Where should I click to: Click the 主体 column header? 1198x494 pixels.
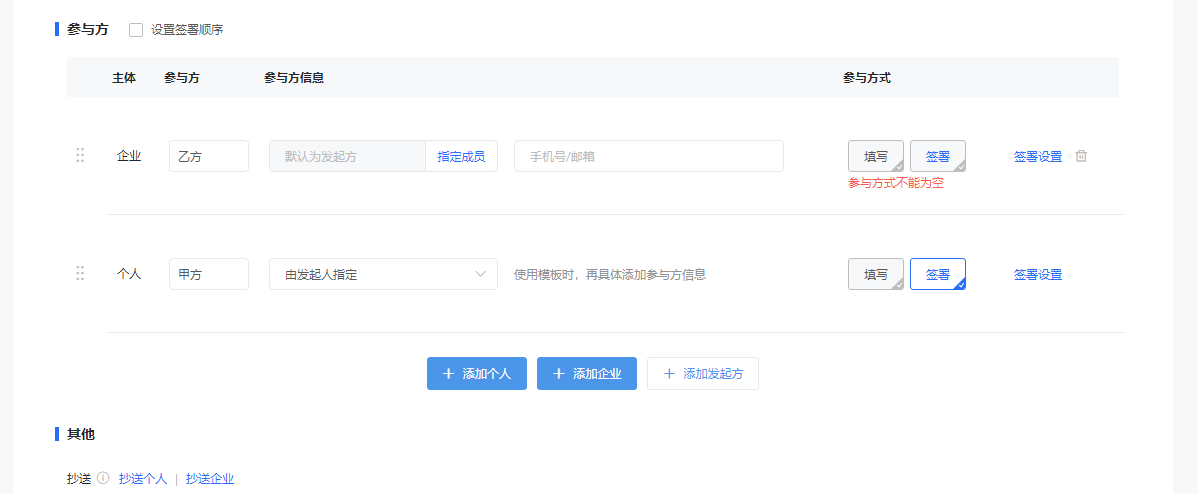124,77
